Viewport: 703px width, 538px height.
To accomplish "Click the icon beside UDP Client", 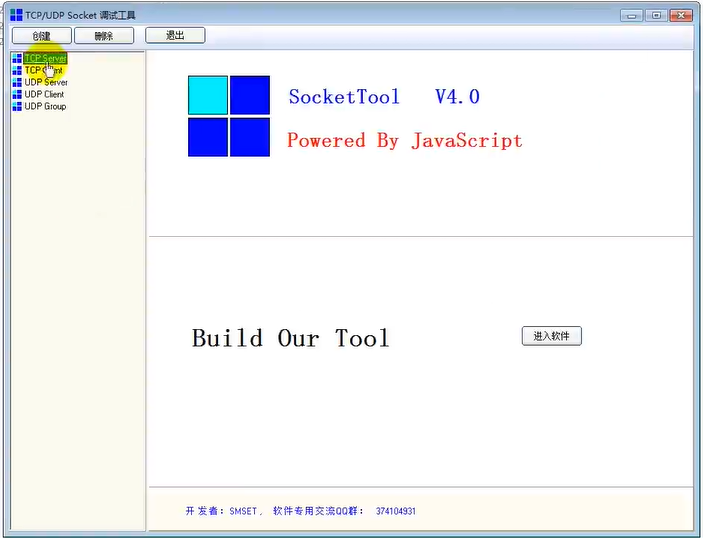I will pyautogui.click(x=17, y=95).
